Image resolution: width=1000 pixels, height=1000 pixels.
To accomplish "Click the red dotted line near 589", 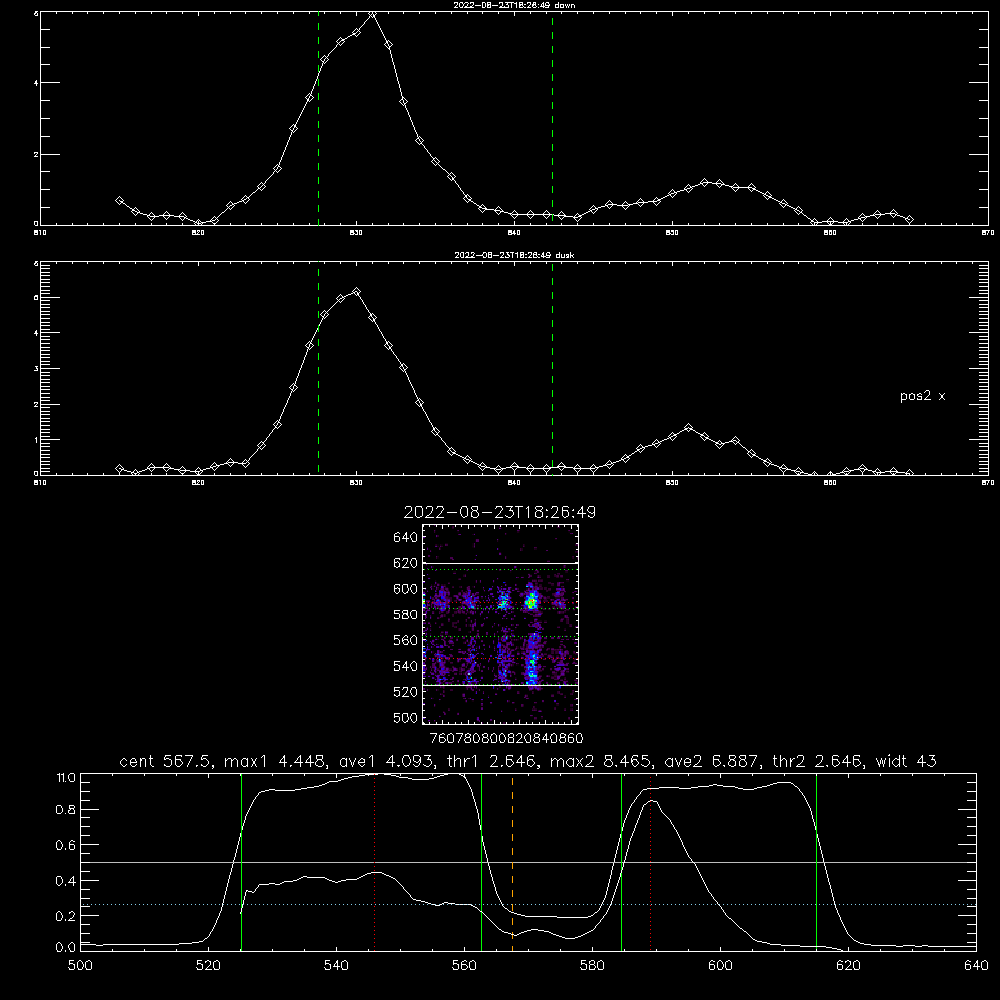I will [x=651, y=862].
